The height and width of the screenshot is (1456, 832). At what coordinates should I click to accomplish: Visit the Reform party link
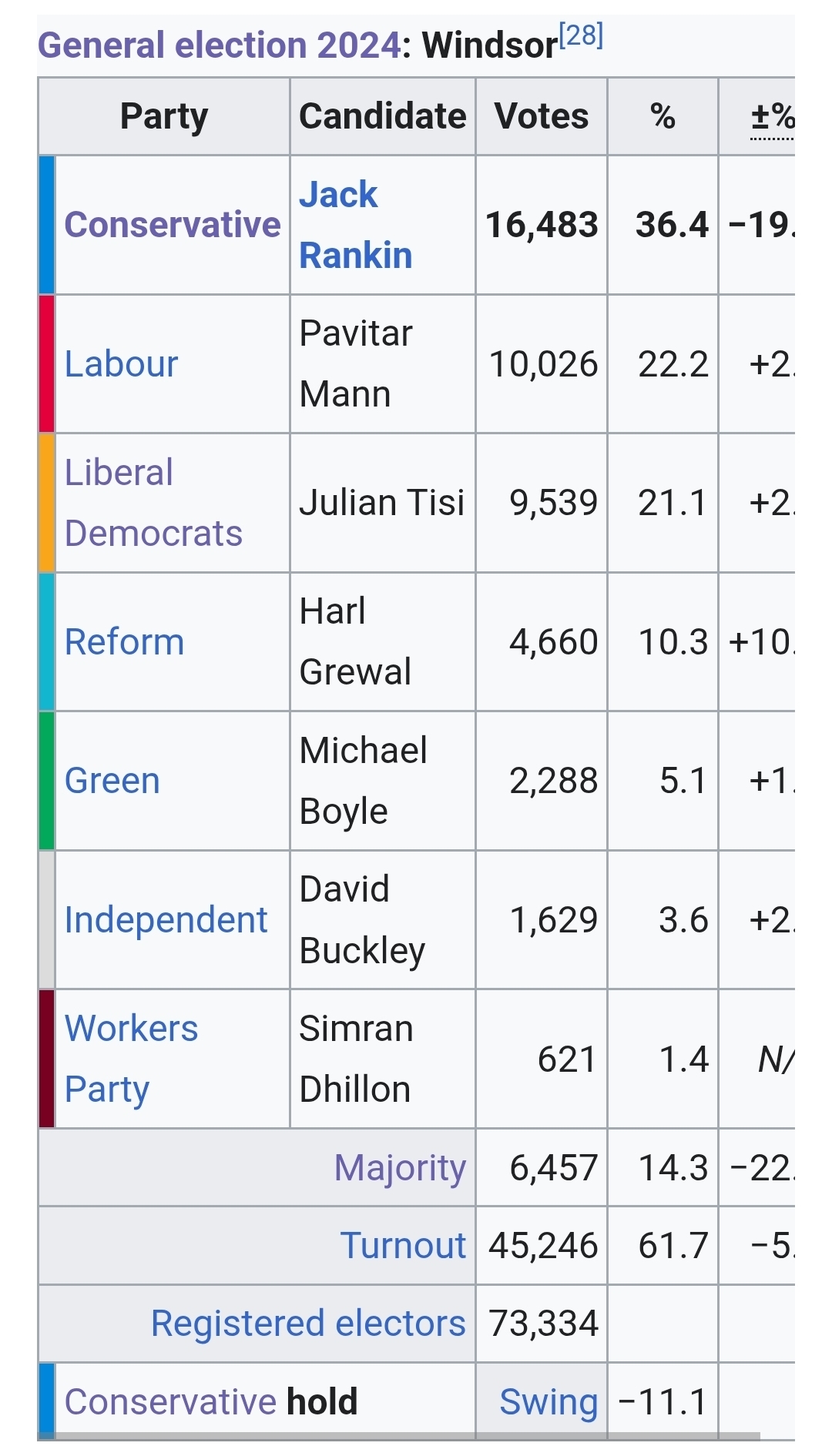tap(124, 642)
